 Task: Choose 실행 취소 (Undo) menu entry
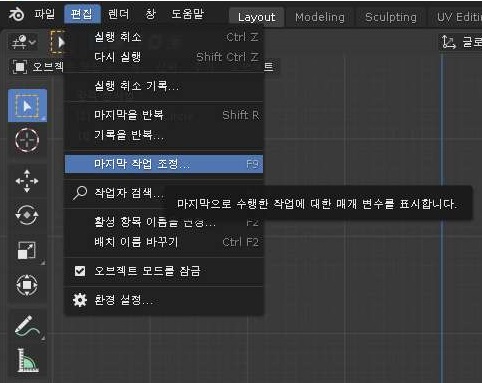(164, 37)
